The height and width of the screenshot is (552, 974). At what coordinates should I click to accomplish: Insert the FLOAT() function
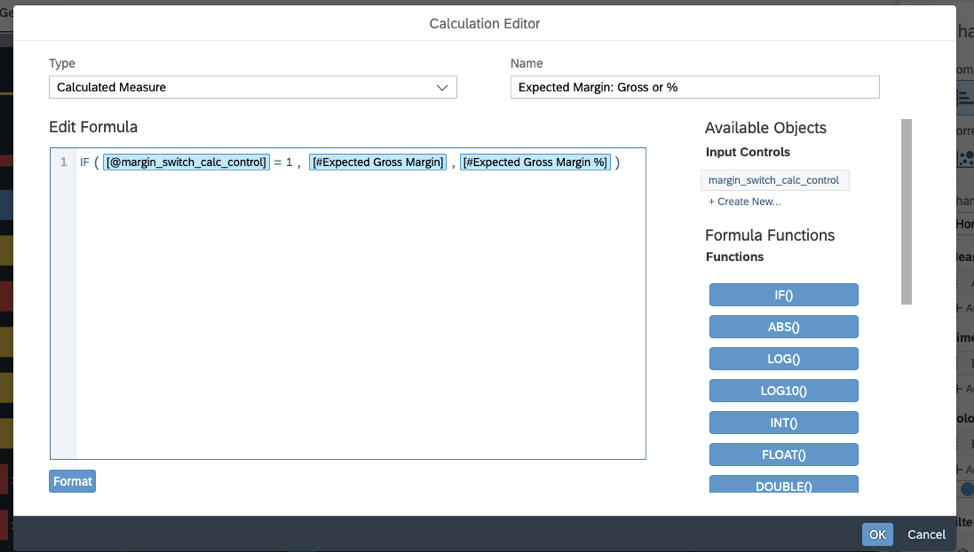point(783,455)
